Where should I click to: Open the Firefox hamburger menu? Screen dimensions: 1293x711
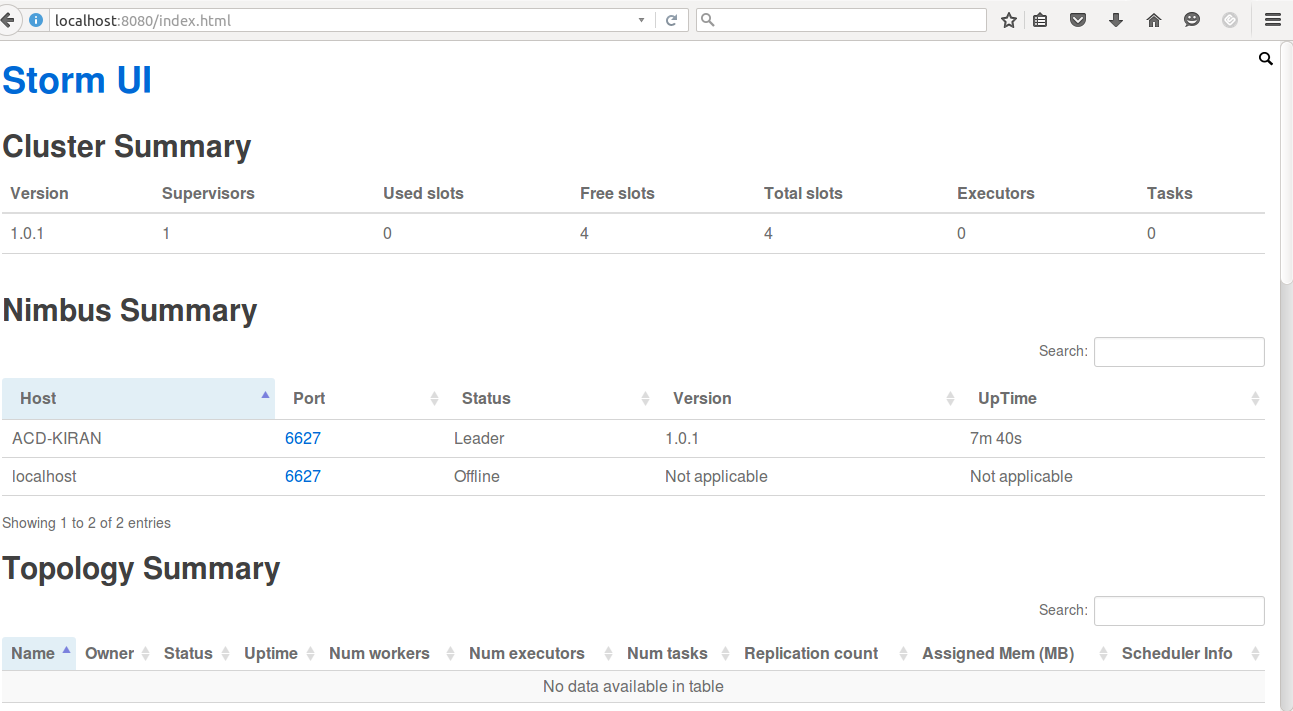click(x=1272, y=19)
